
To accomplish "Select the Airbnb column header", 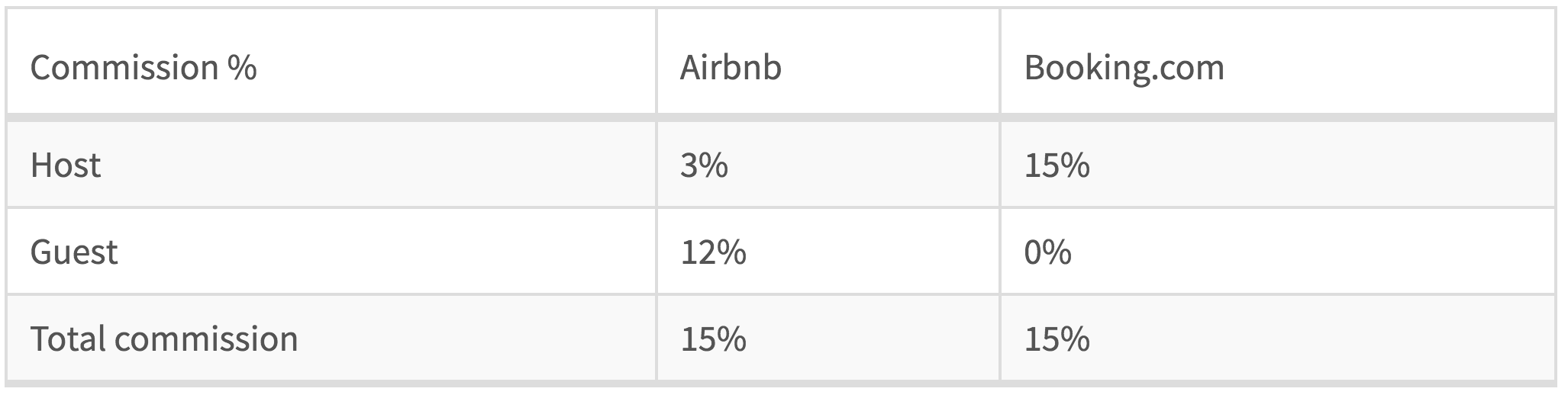I will [731, 68].
